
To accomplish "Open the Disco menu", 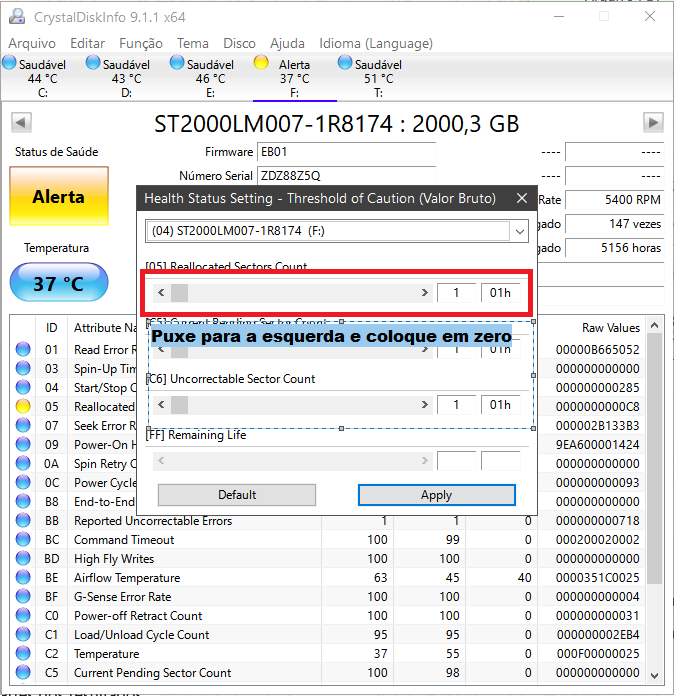I will [239, 44].
